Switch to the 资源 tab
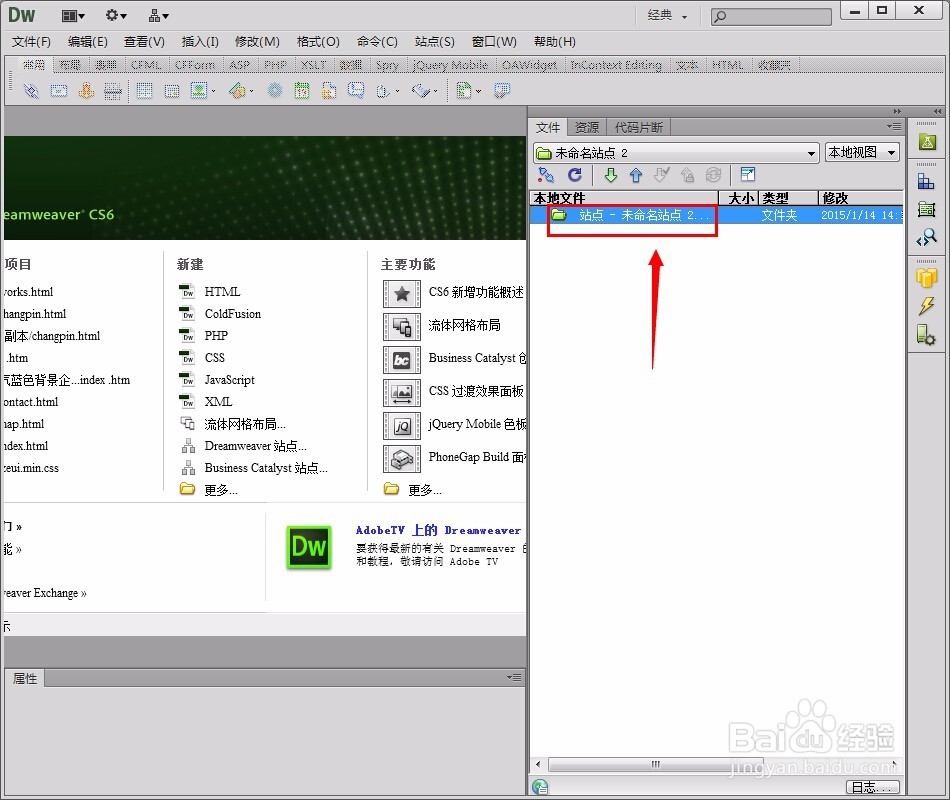The height and width of the screenshot is (800, 950). click(x=586, y=127)
